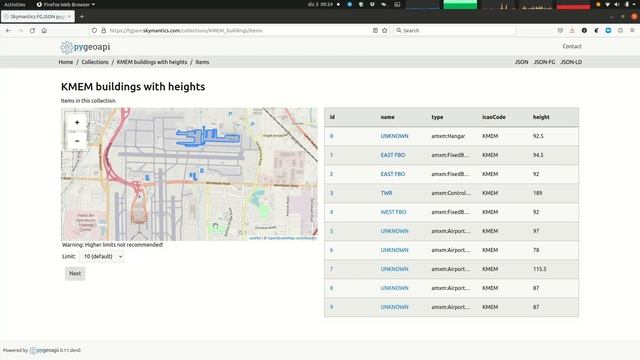Image resolution: width=640 pixels, height=360 pixels.
Task: Open the clock and calendar panel
Action: coord(320,4)
